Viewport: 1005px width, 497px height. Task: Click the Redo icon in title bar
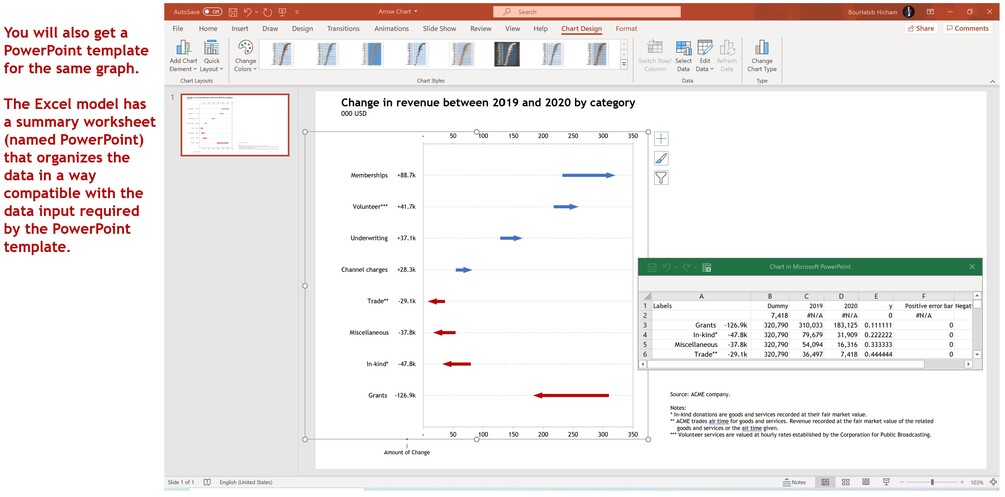pos(267,12)
